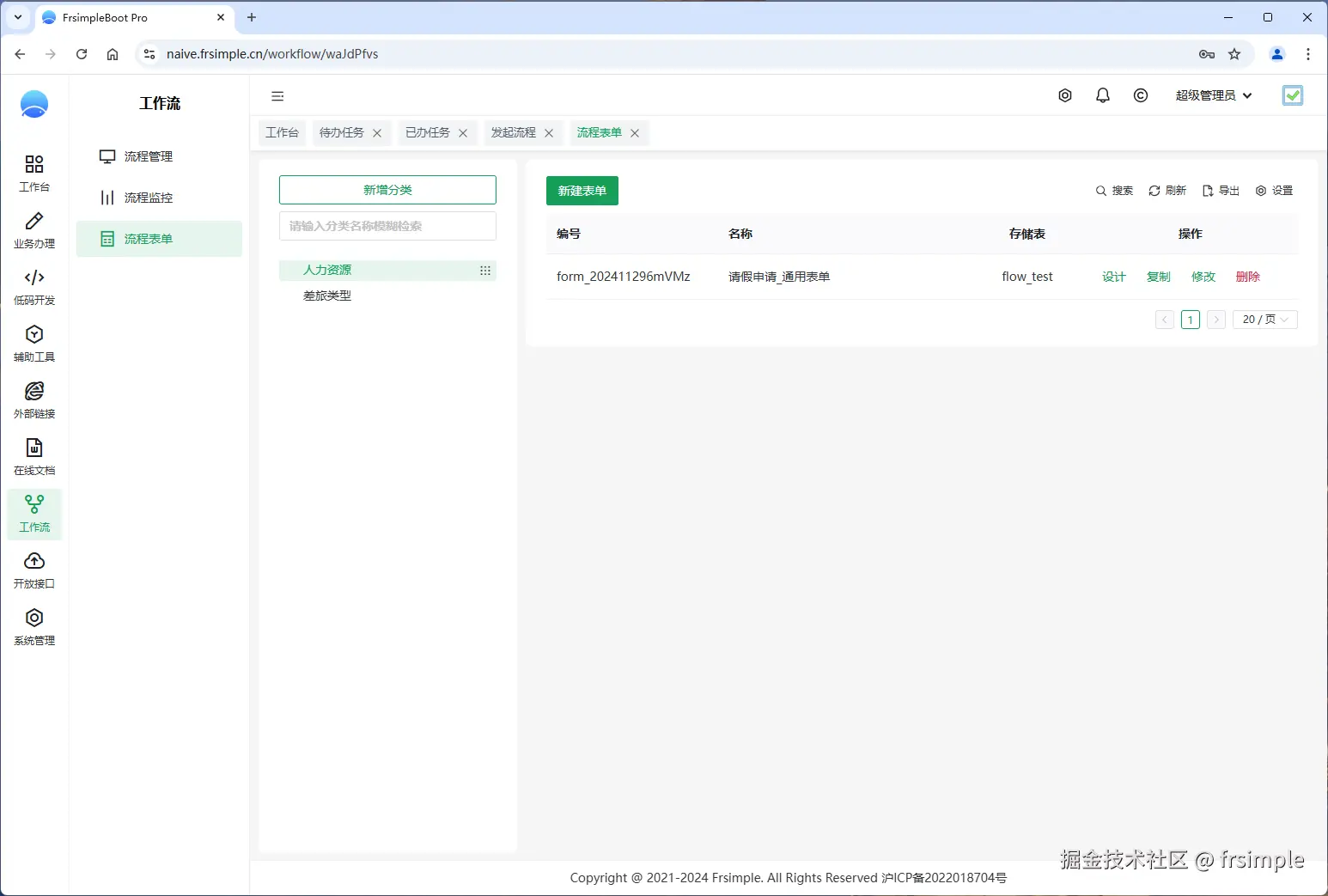Screen dimensions: 1328x896
Task: Click the 设计 link in form row
Action: point(1114,277)
